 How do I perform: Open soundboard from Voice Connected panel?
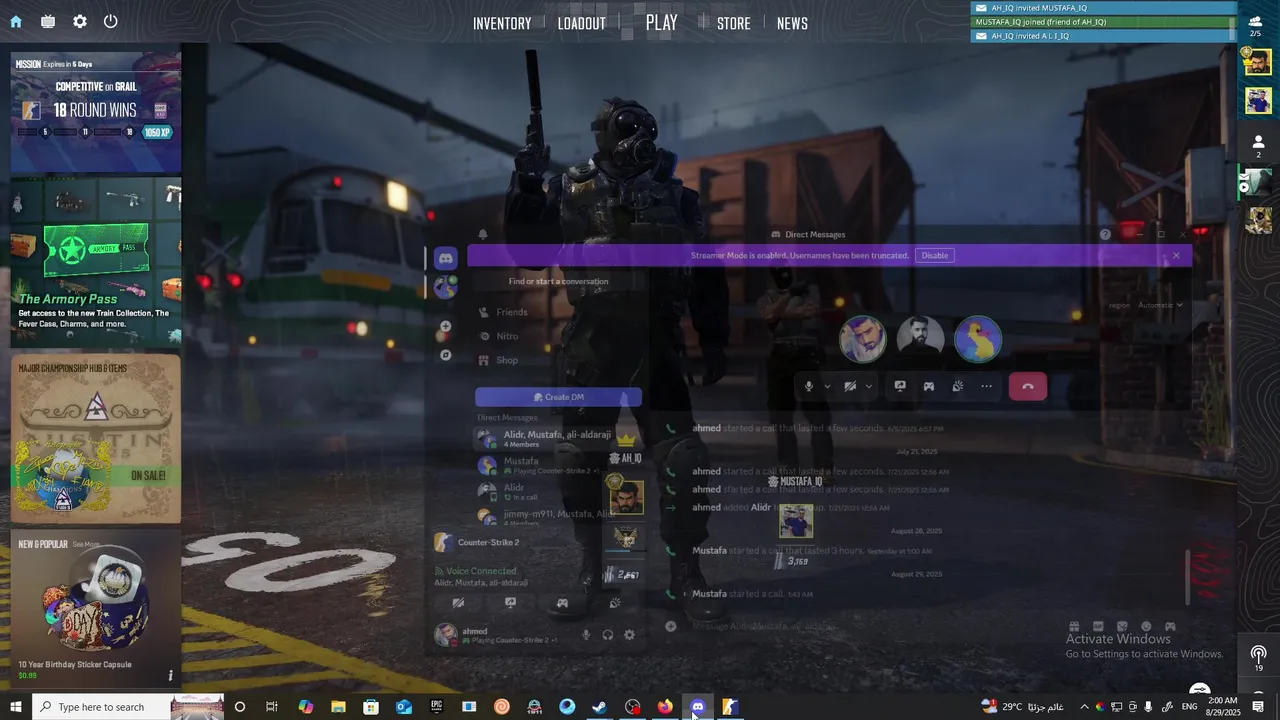(615, 603)
